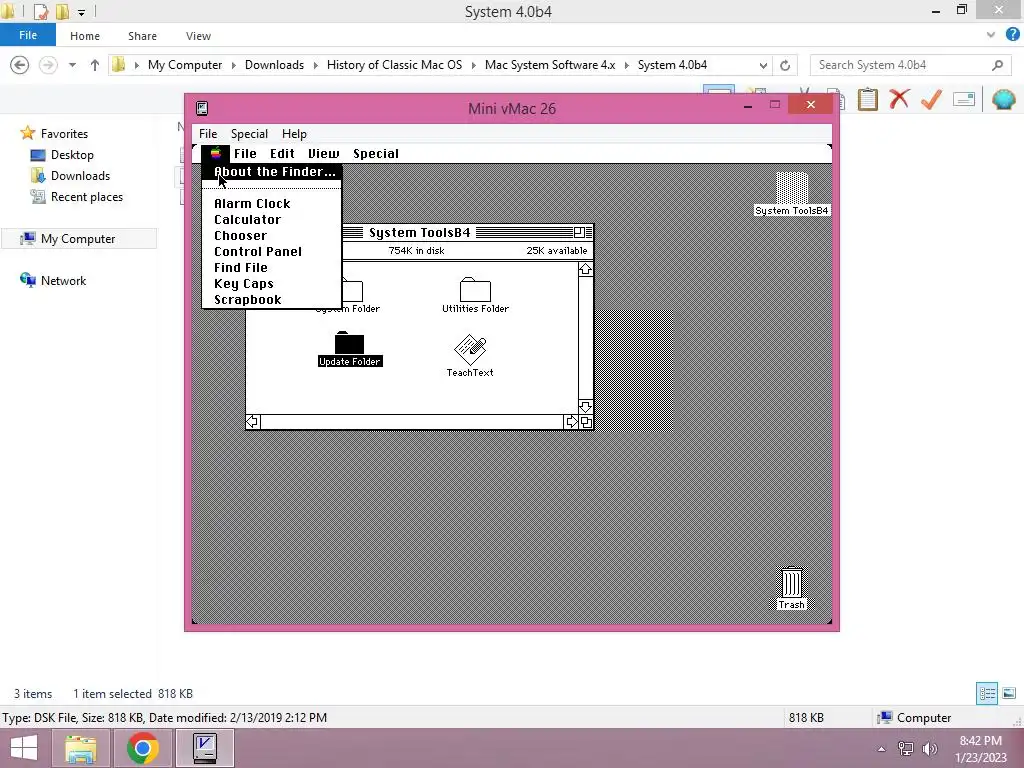Choose Find File from Apple menu
Image resolution: width=1024 pixels, height=768 pixels.
[272, 268]
